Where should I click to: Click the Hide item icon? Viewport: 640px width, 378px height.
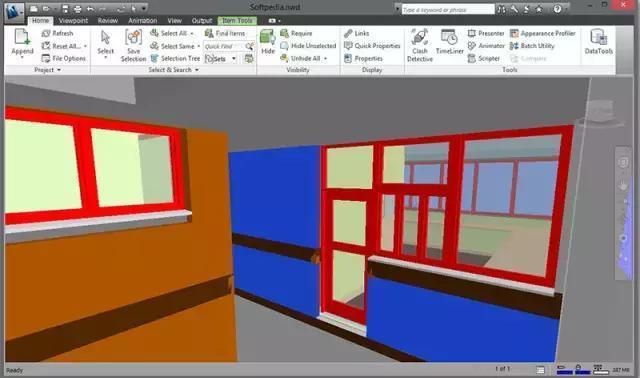[x=268, y=37]
